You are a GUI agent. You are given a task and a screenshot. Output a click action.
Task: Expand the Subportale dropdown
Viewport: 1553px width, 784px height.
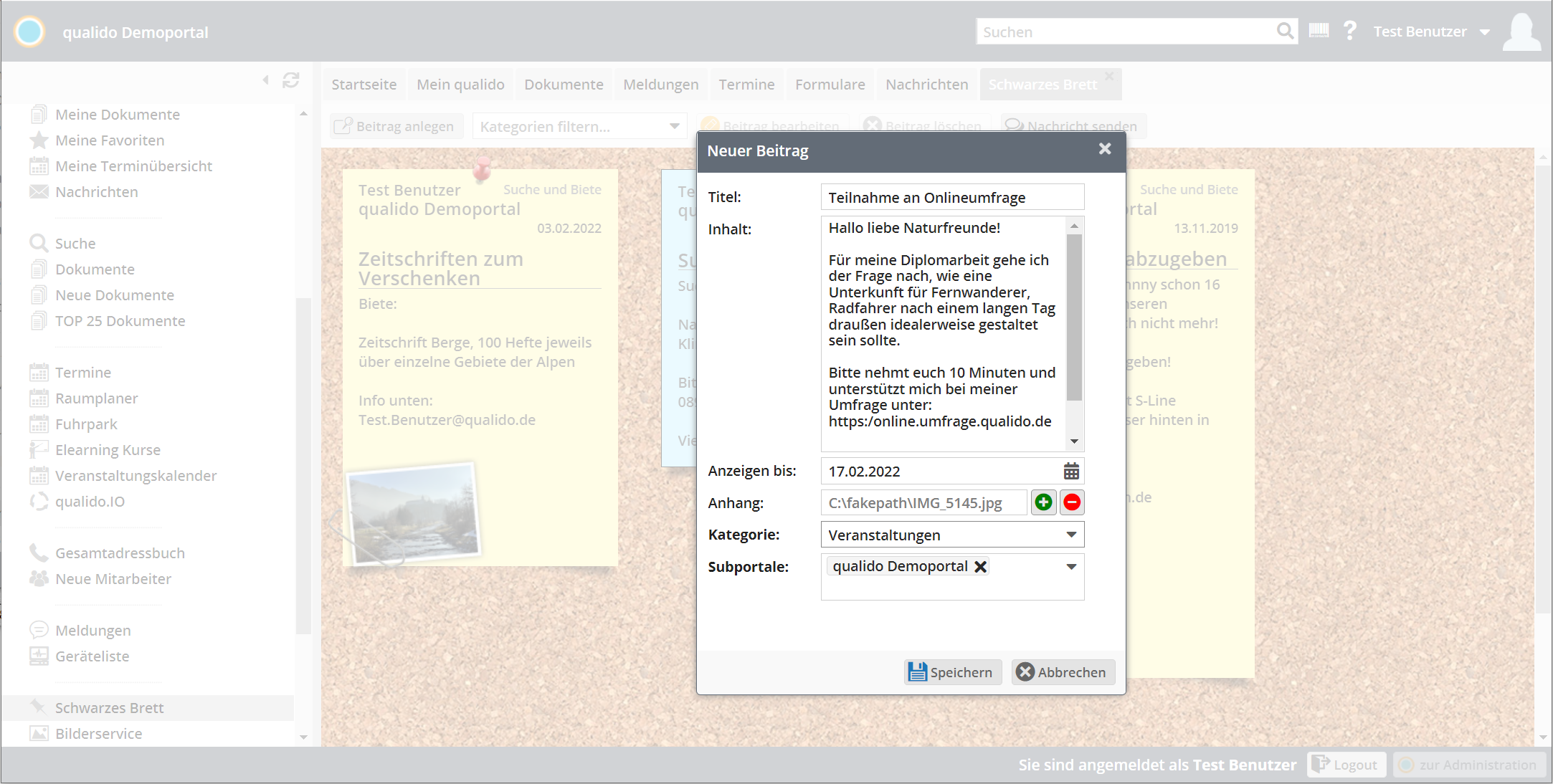pos(1071,566)
